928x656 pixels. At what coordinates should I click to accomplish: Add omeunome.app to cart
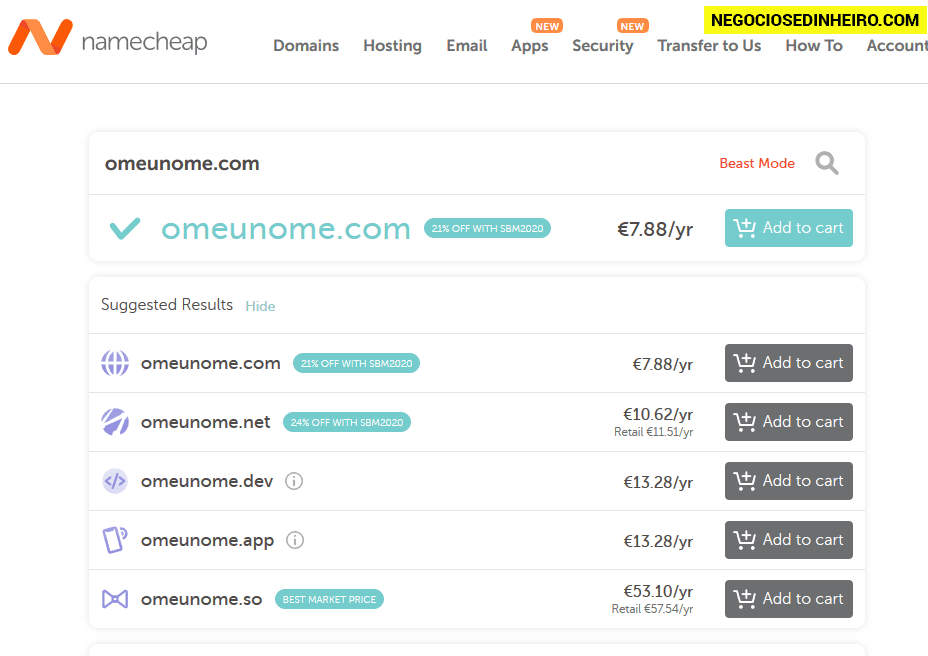click(789, 540)
